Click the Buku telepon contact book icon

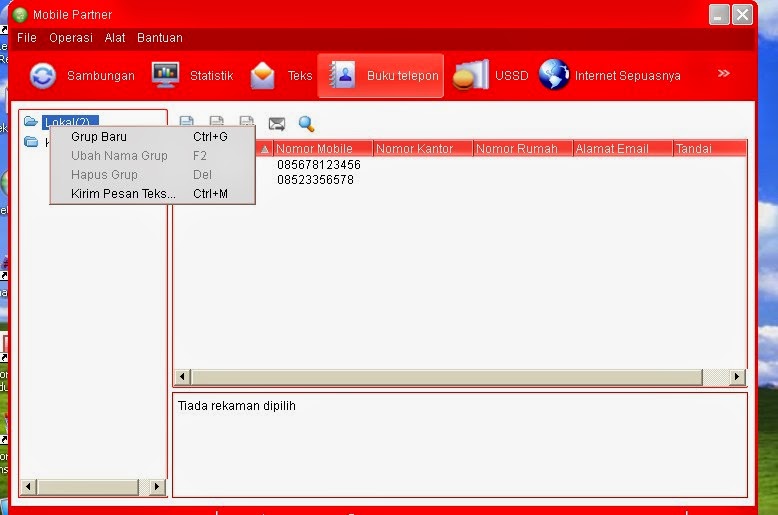click(342, 74)
